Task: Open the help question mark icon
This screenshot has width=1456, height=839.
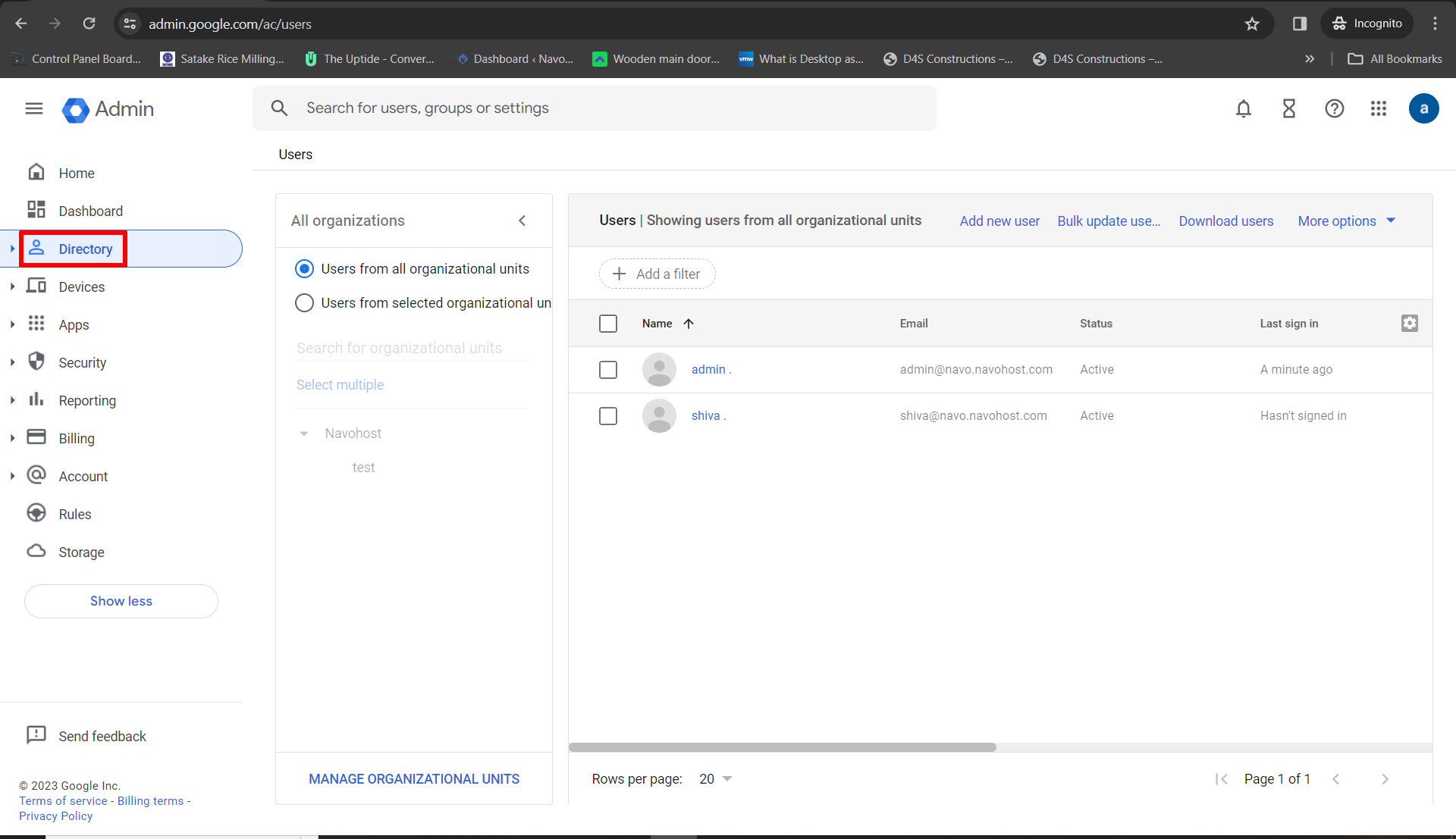Action: [x=1334, y=108]
